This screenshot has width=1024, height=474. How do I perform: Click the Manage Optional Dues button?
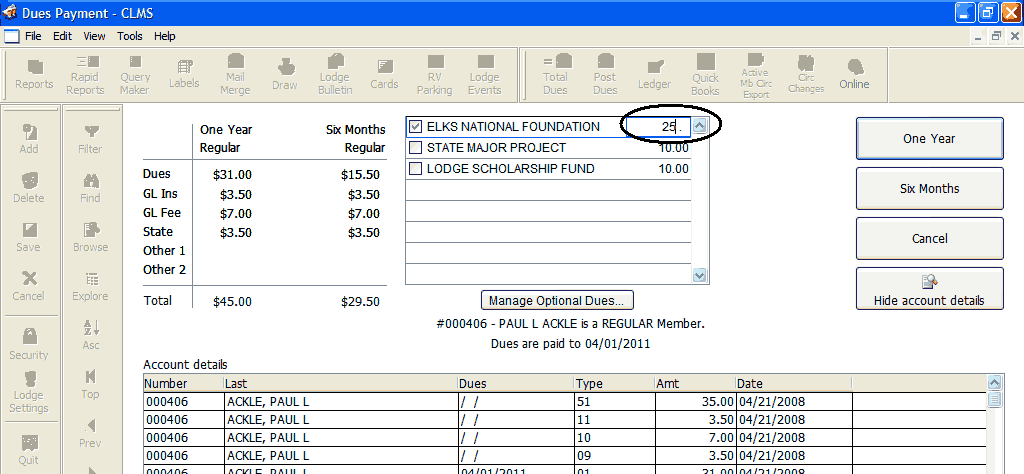click(556, 300)
